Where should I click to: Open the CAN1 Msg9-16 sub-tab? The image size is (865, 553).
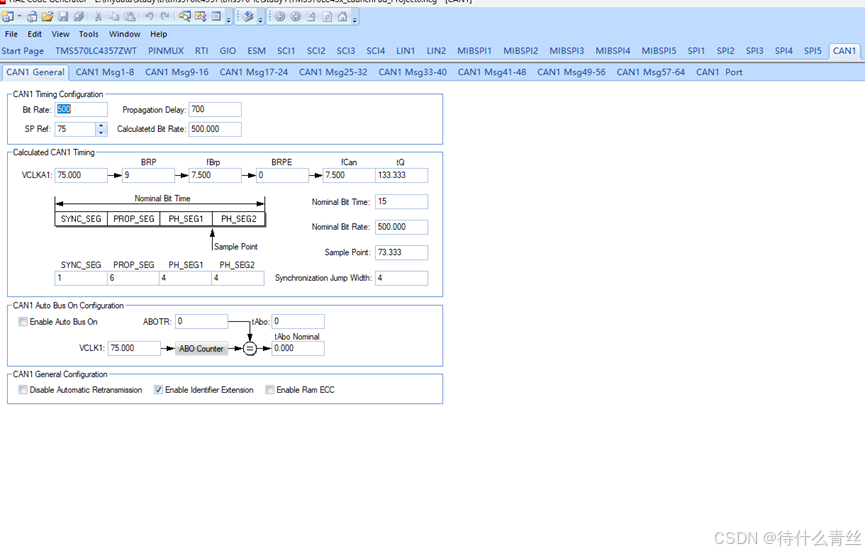tap(177, 72)
